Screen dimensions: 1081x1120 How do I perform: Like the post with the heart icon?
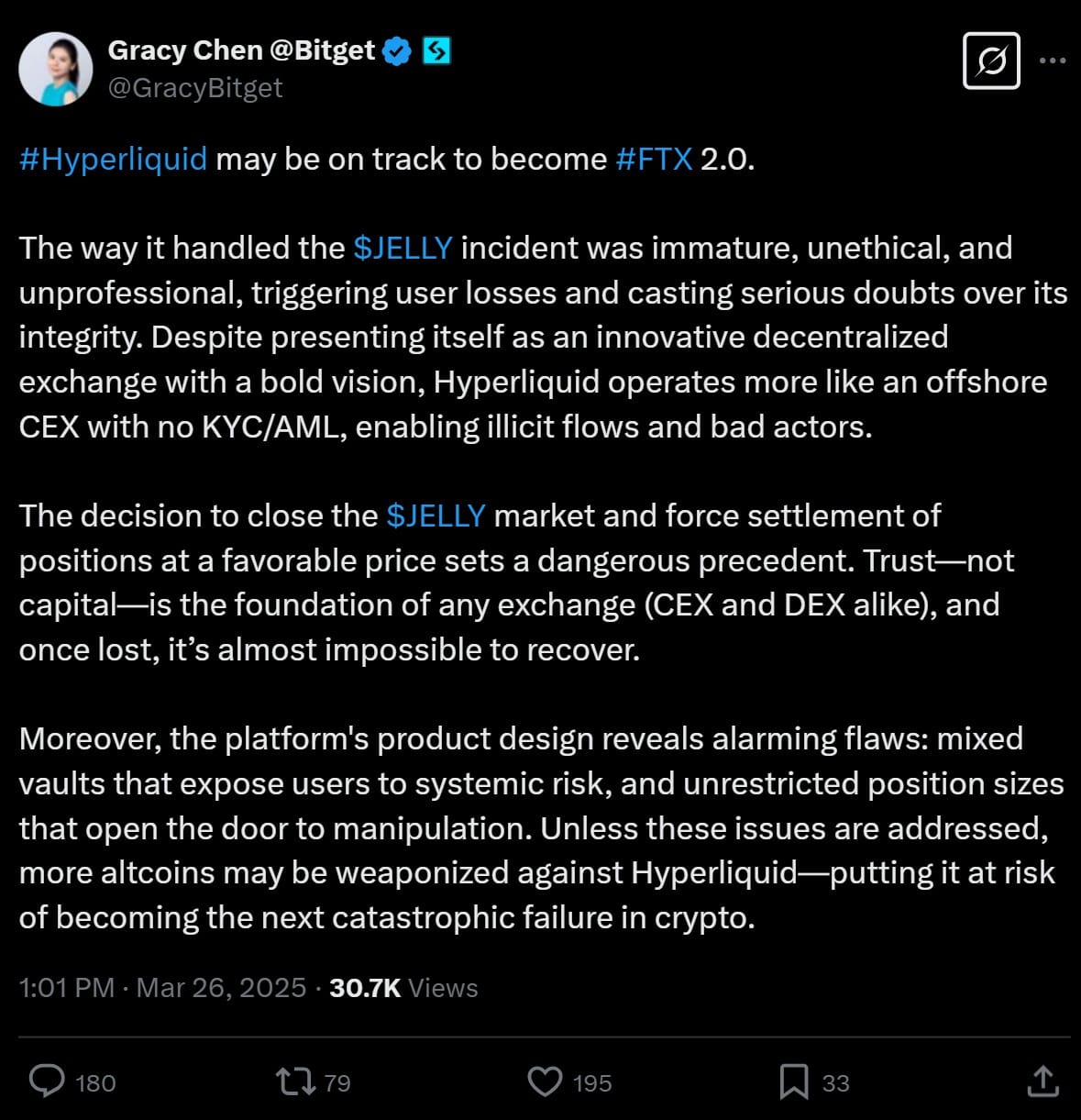click(545, 1081)
